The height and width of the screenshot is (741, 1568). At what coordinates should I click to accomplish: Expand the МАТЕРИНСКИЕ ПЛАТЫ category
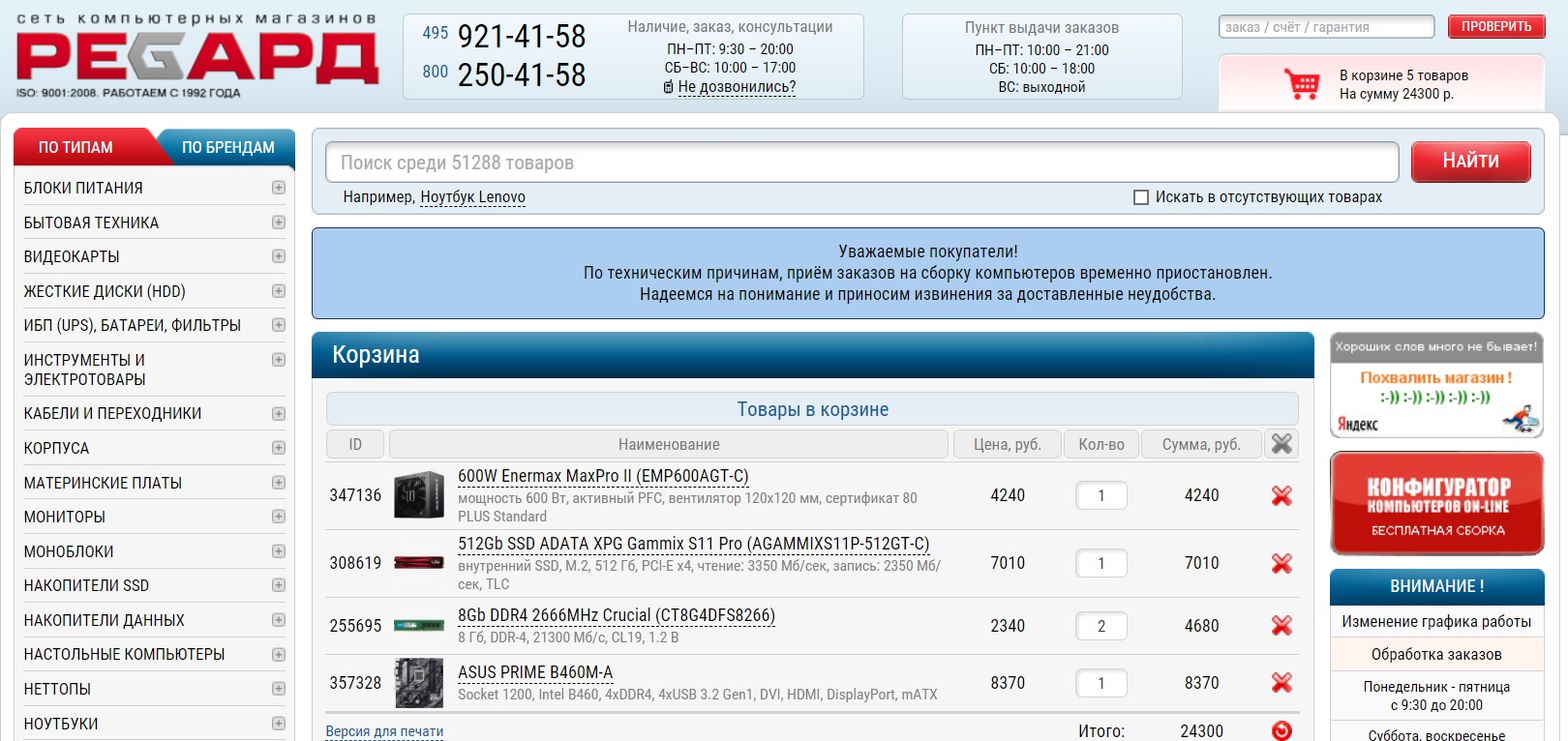(x=279, y=483)
